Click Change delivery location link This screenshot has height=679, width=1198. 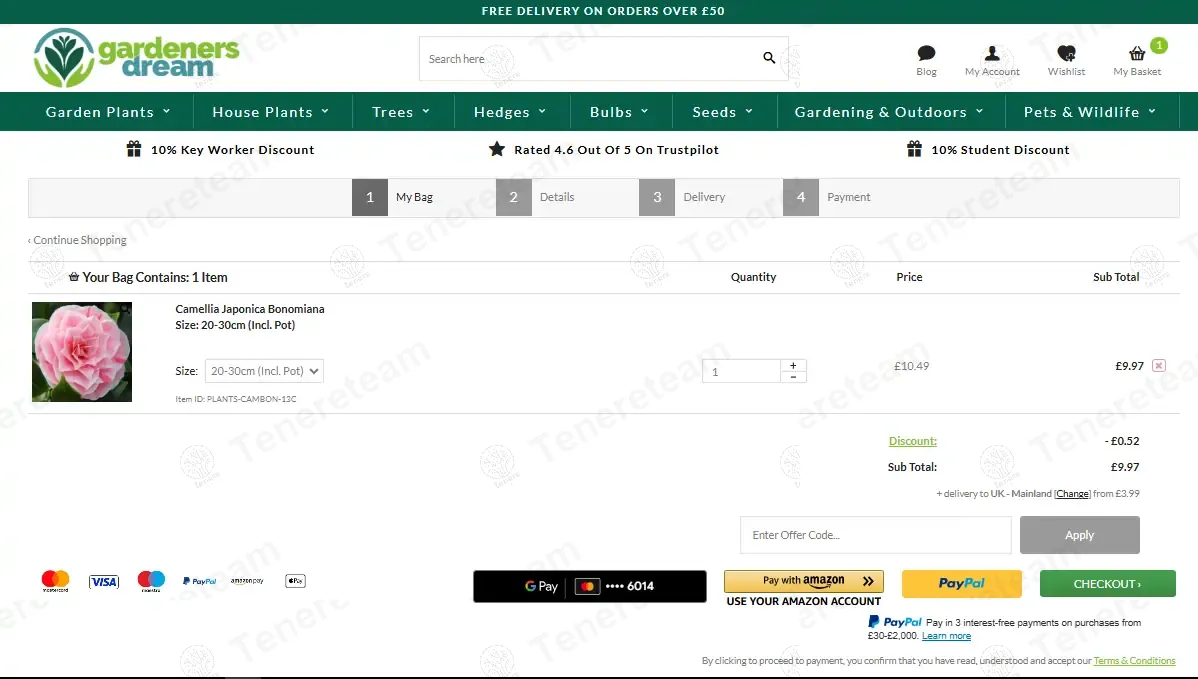coord(1072,493)
